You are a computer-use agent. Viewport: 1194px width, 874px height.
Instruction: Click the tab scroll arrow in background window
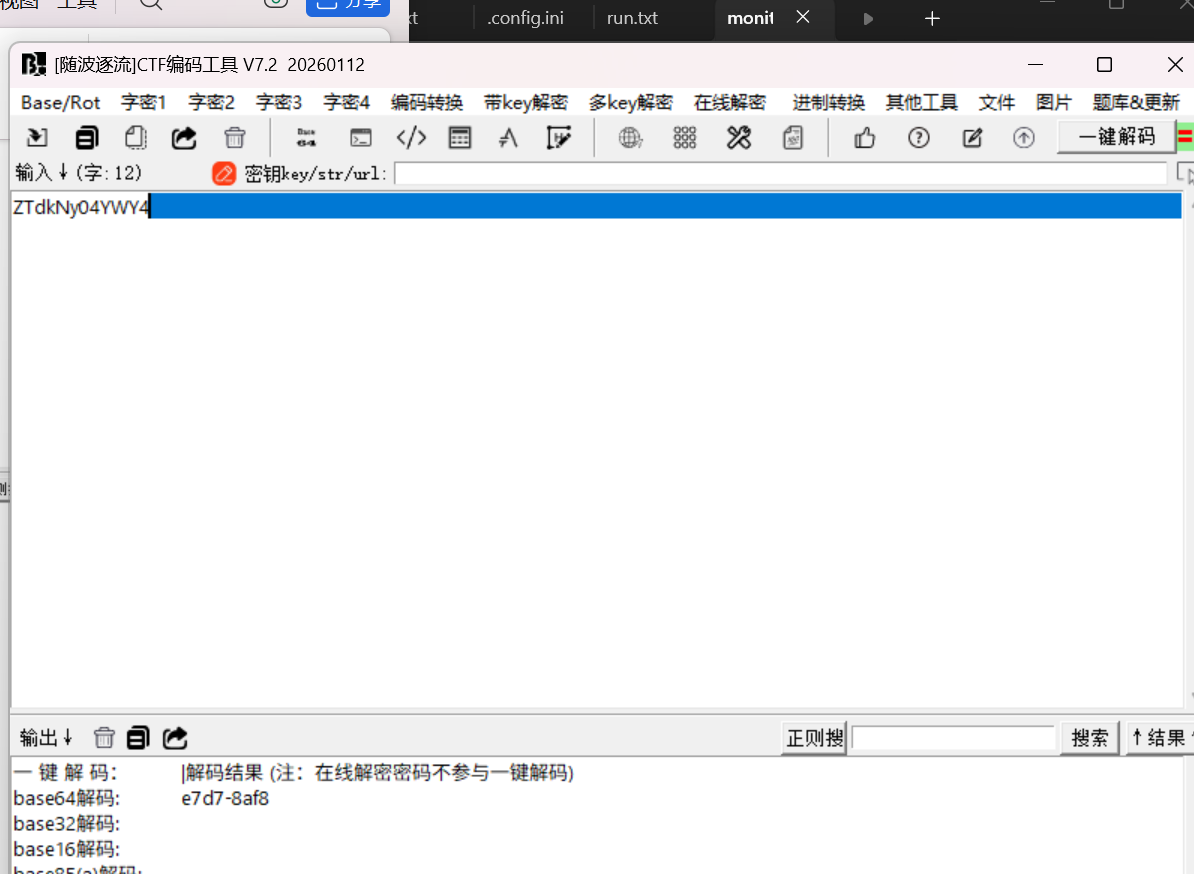[x=868, y=19]
